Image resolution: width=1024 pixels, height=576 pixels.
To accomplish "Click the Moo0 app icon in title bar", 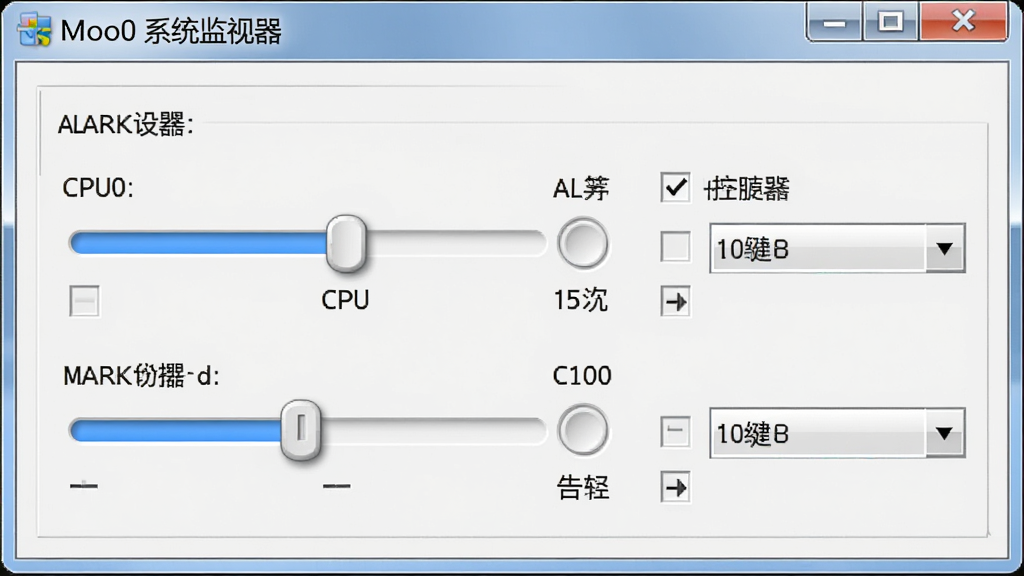I will [x=35, y=30].
